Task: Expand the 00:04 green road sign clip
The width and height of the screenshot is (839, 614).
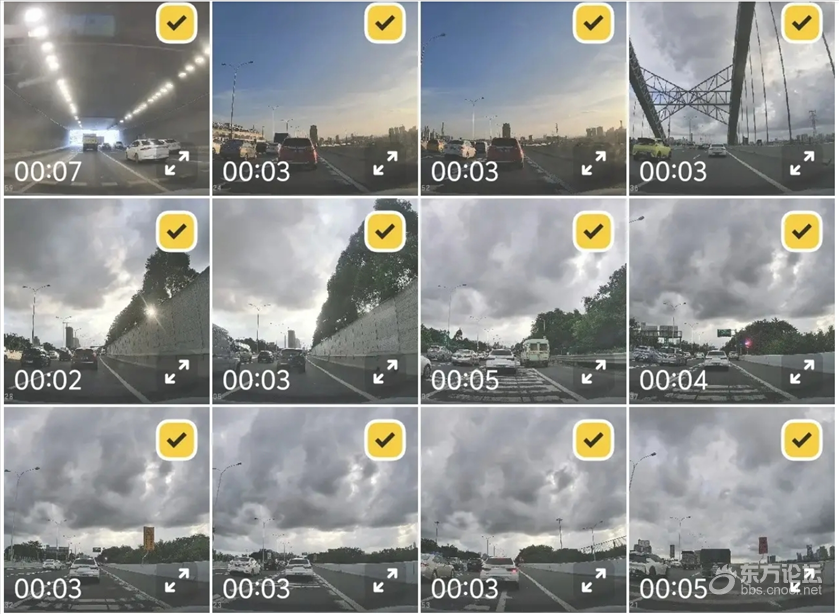Action: coord(802,372)
